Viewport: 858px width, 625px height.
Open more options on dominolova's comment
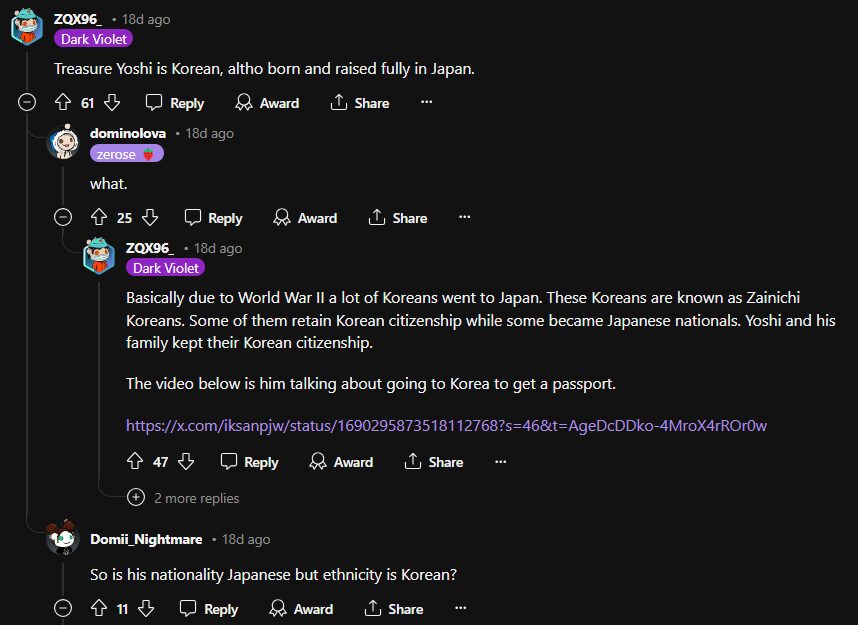point(464,217)
